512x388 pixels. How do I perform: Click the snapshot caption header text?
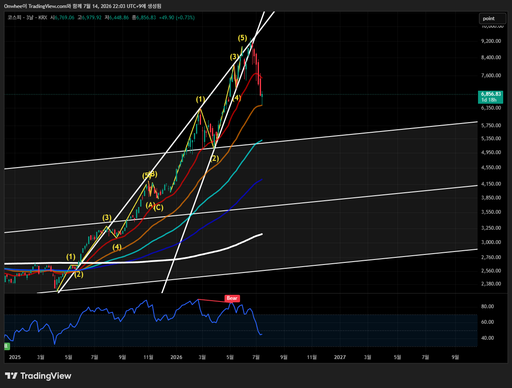83,6
